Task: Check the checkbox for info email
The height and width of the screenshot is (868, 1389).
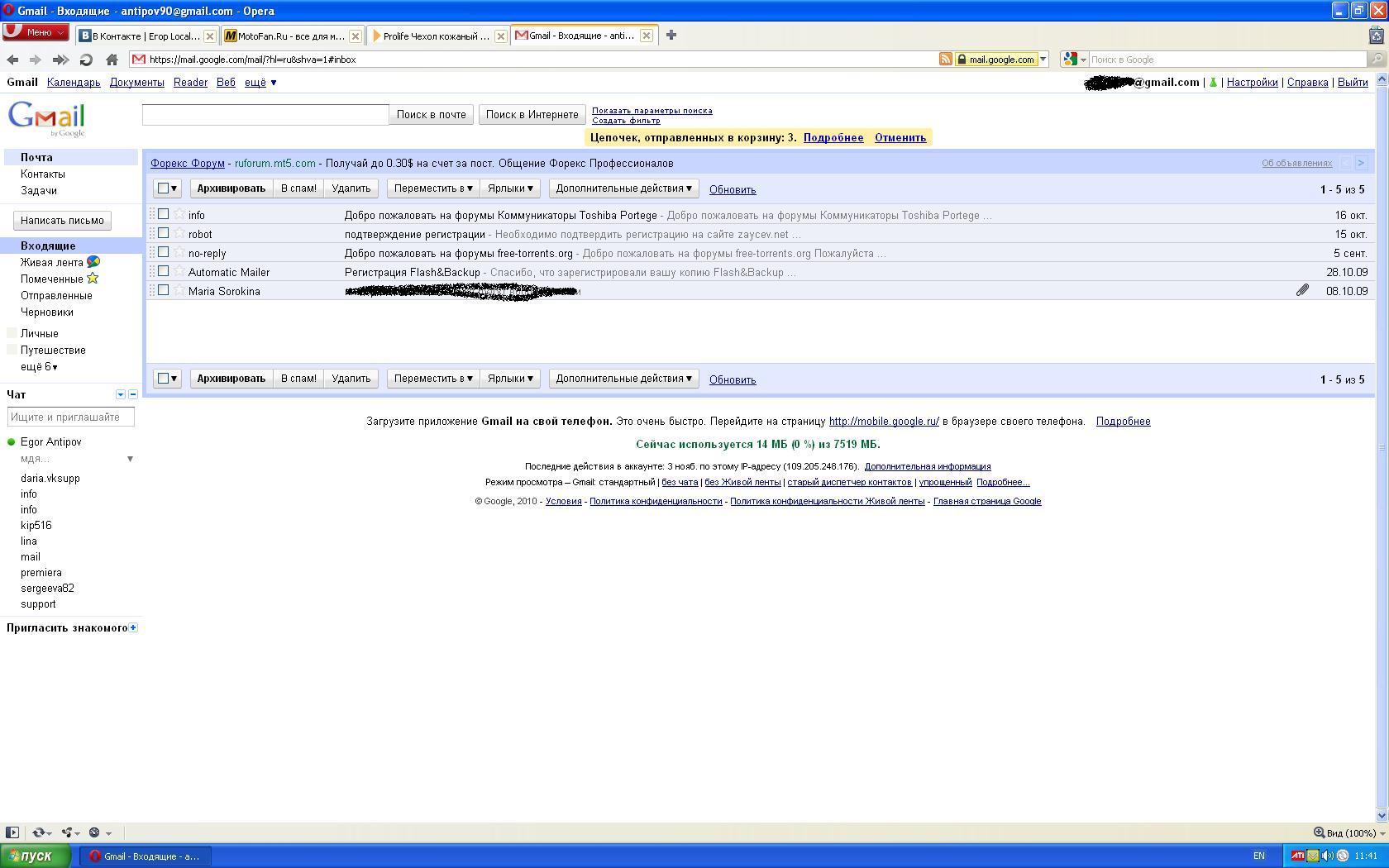Action: coord(163,214)
